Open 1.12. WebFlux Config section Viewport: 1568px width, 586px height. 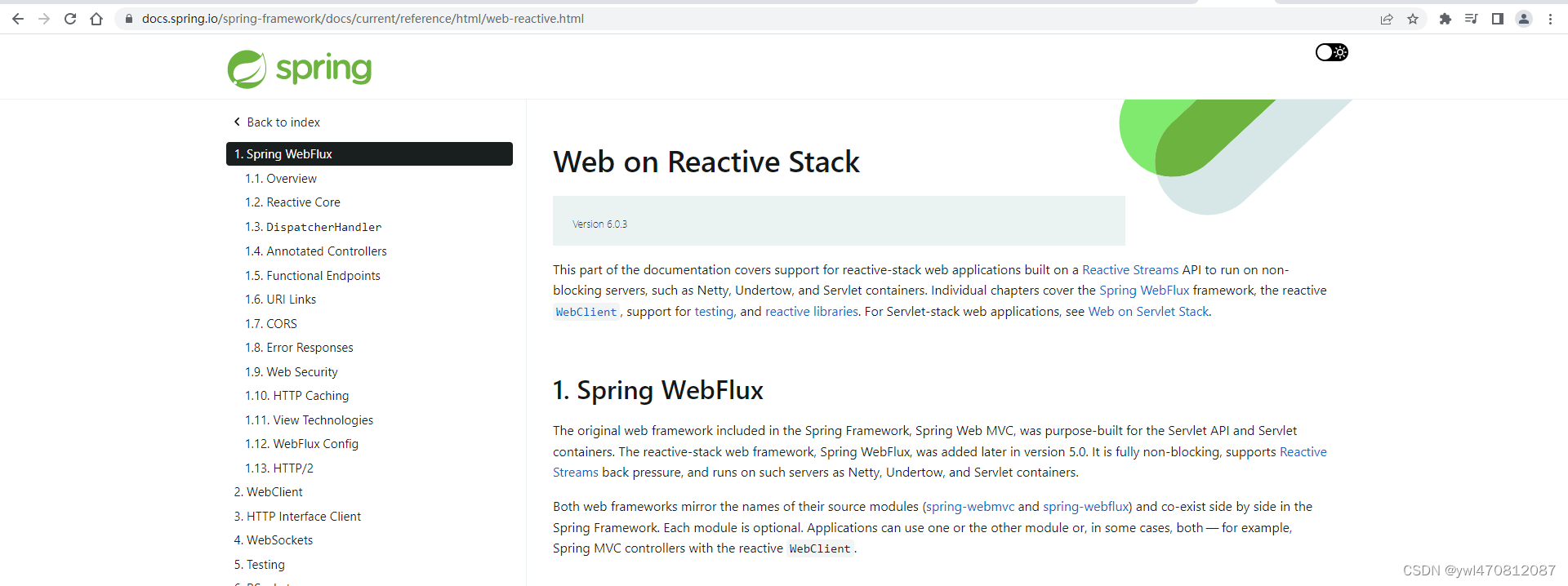click(x=301, y=444)
